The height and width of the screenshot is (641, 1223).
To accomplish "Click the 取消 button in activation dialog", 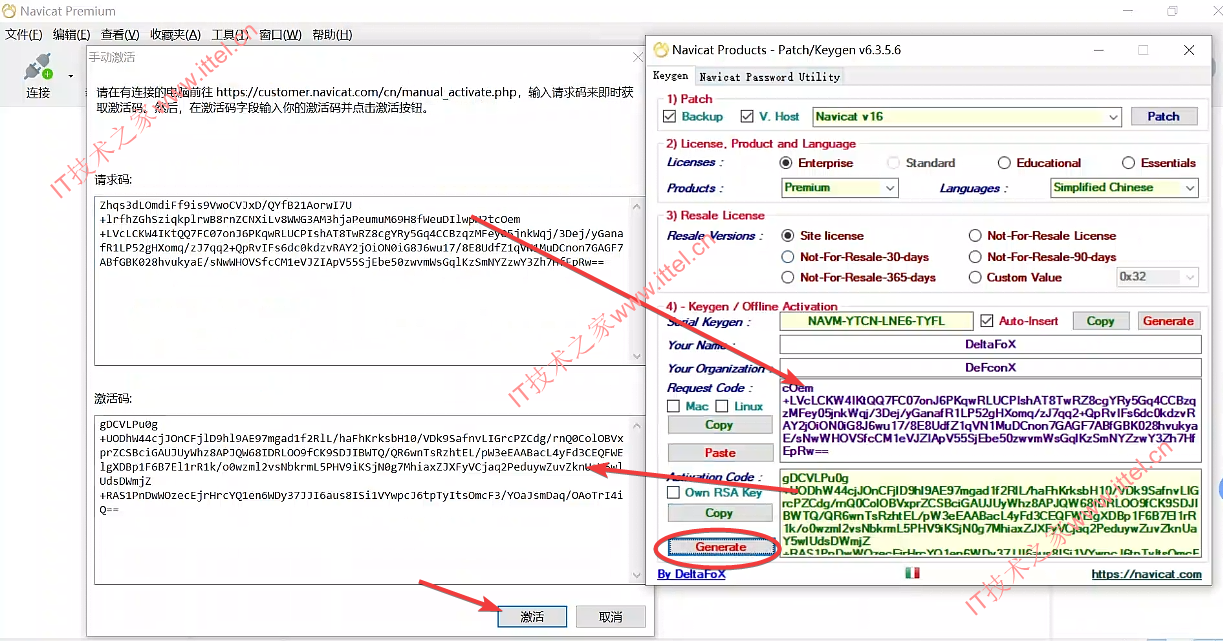I will [x=611, y=617].
